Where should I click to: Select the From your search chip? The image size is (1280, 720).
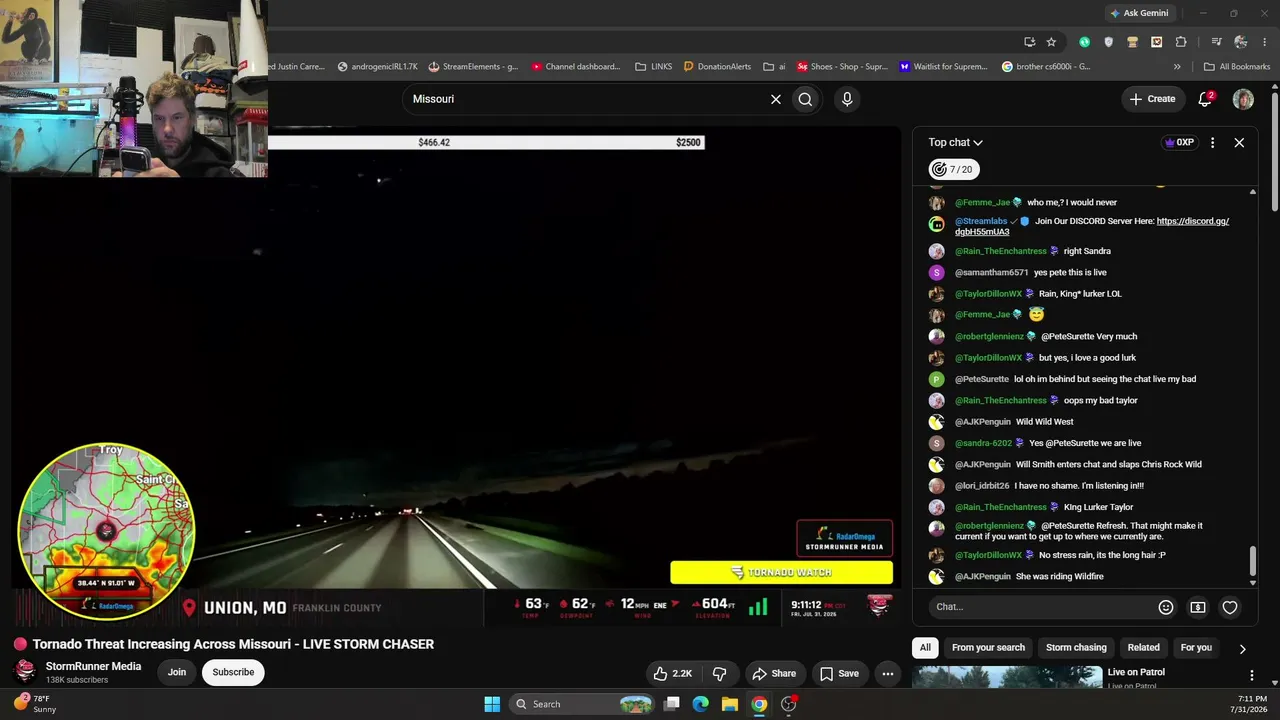[x=988, y=648]
